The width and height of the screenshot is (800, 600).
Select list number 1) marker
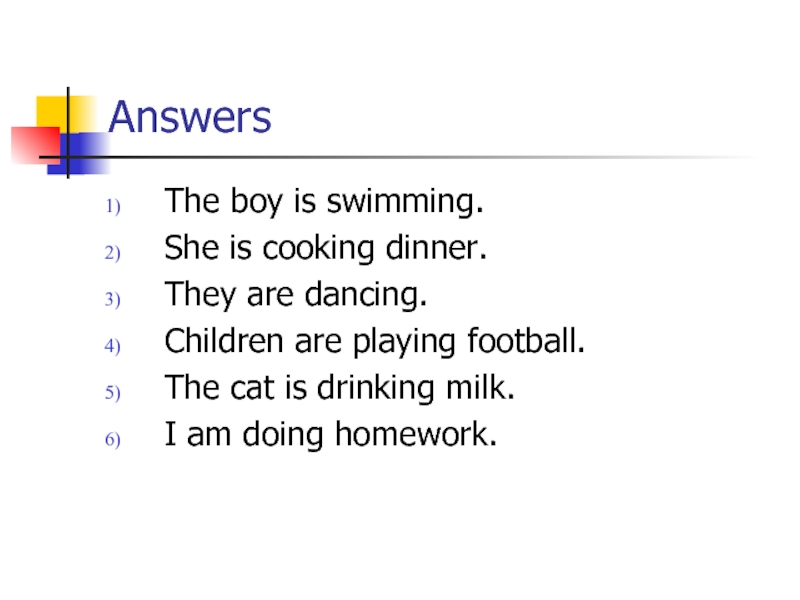click(x=113, y=207)
